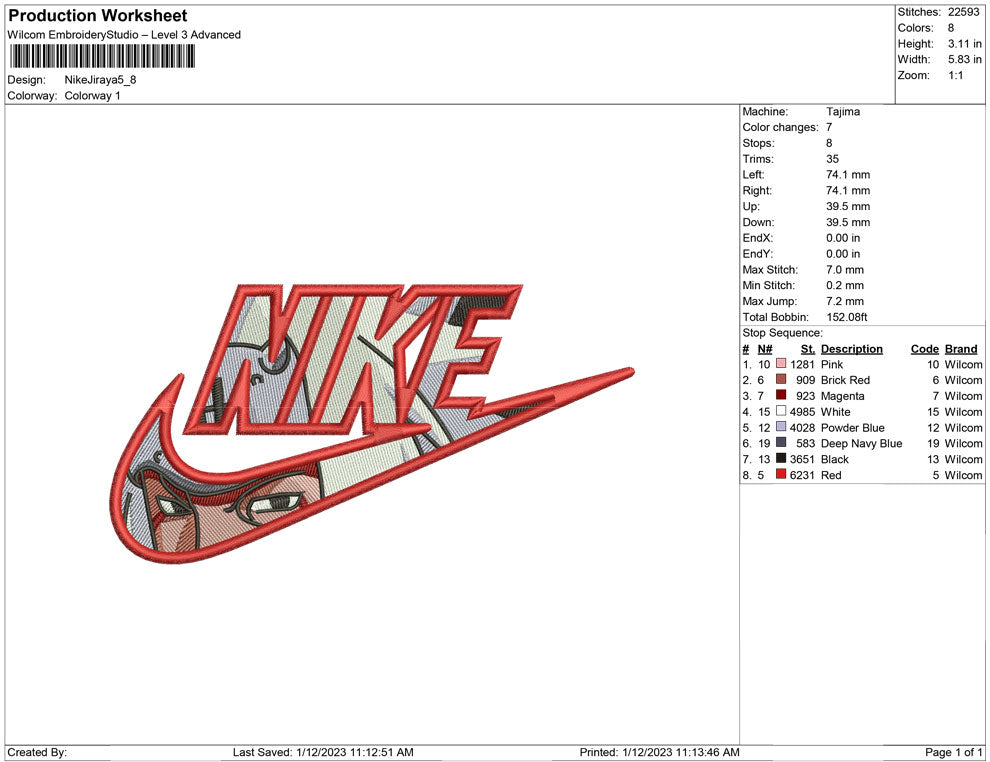Click the Brick Red thread color swatch
This screenshot has height=762, width=990.
pos(781,380)
